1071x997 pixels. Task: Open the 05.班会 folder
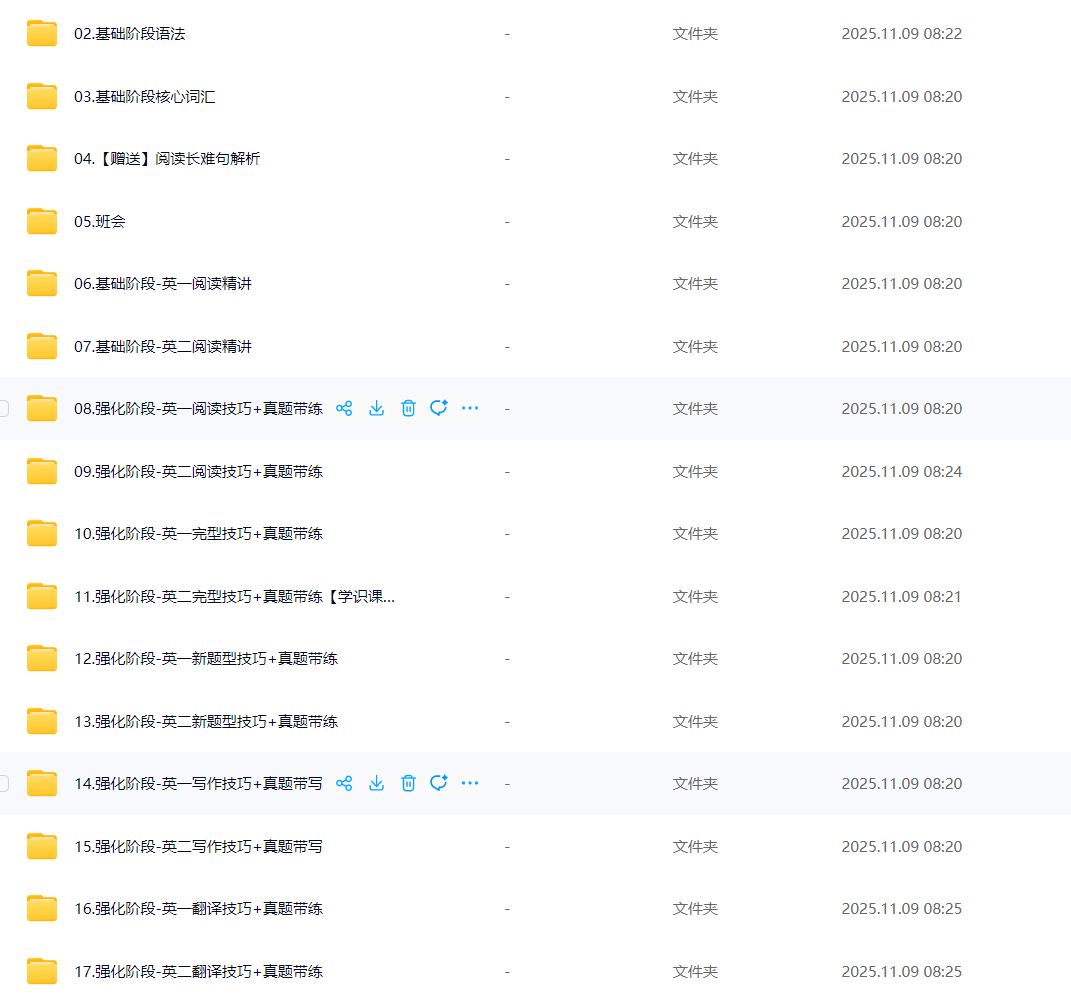point(100,222)
